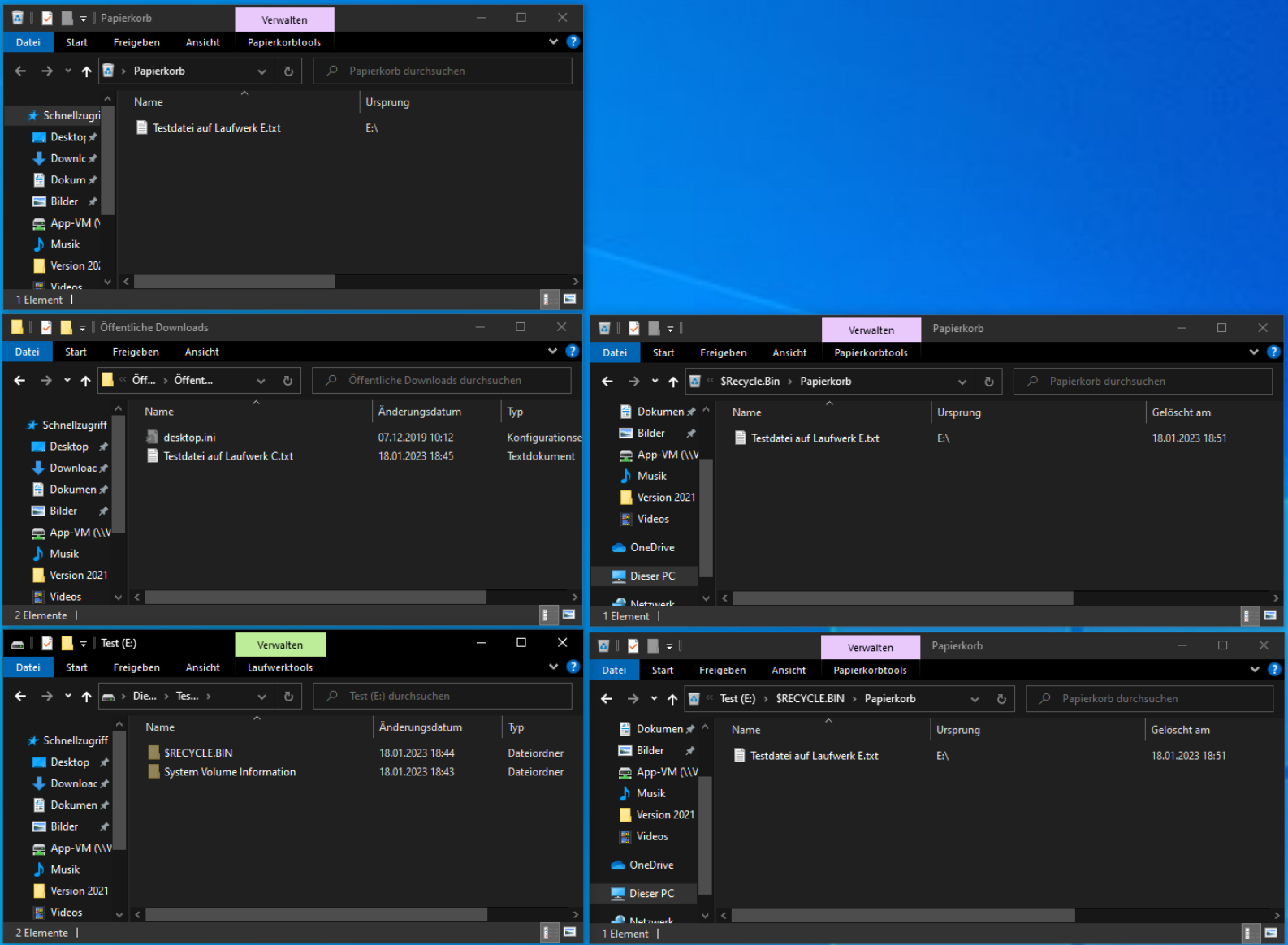The height and width of the screenshot is (945, 1288).
Task: Open recent locations dropdown in top-left Papierkorb window
Action: click(x=67, y=71)
